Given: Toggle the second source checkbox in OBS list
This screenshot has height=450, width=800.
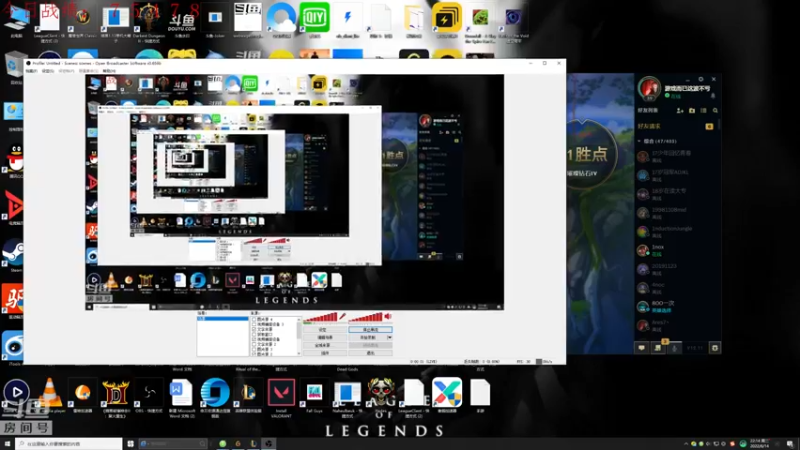Looking at the screenshot, I should (254, 324).
